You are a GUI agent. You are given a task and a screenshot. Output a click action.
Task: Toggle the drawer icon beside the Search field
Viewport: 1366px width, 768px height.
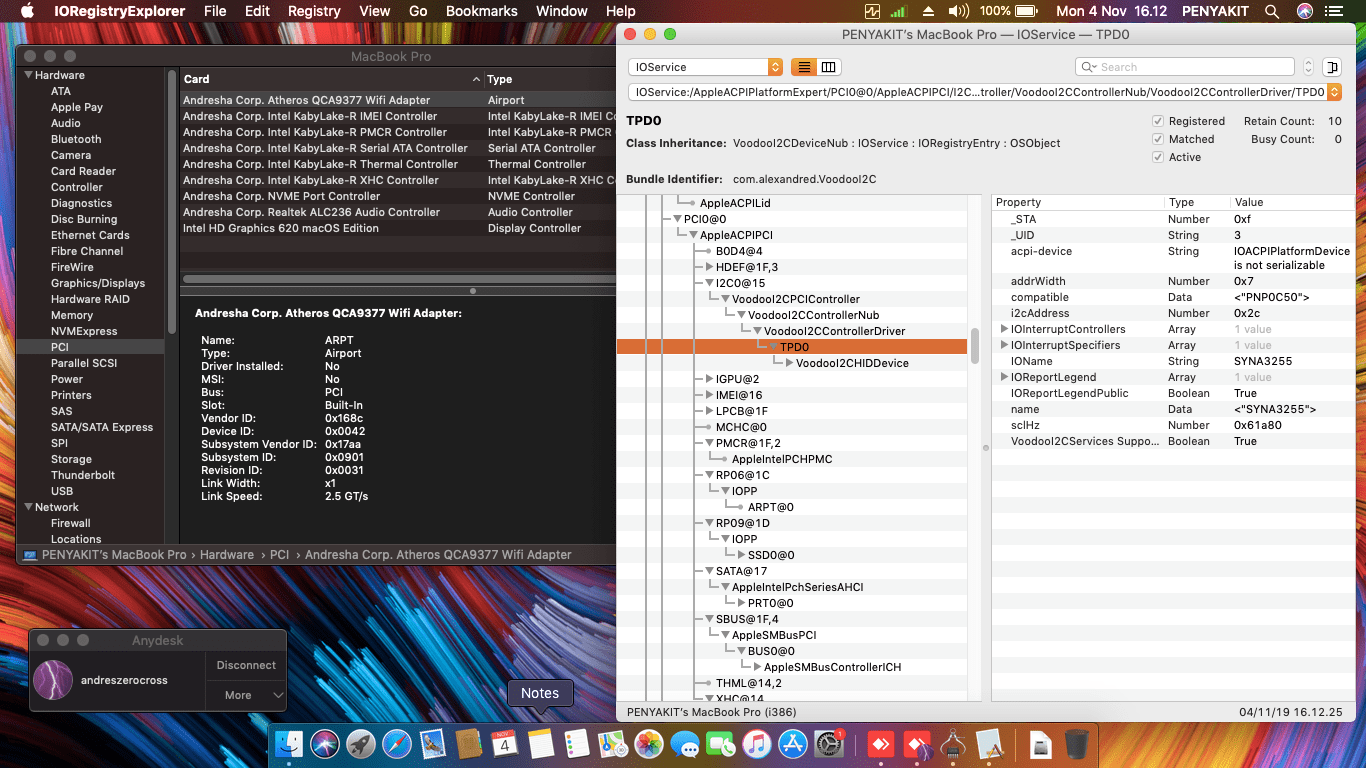pos(1332,66)
